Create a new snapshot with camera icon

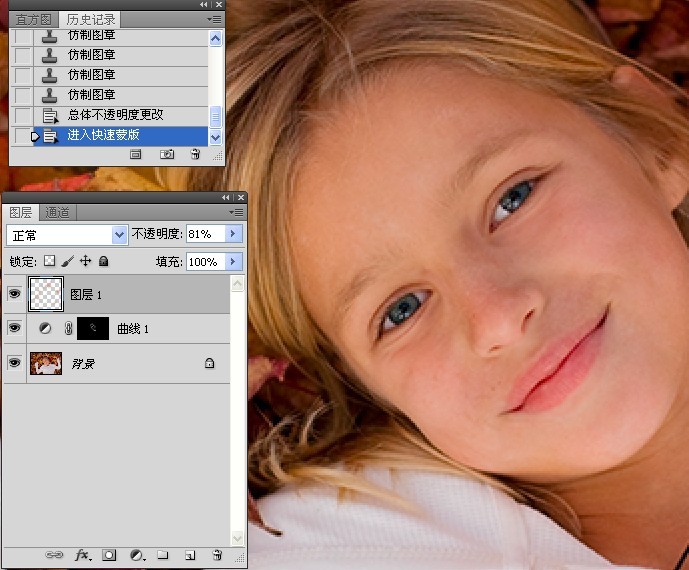(167, 154)
